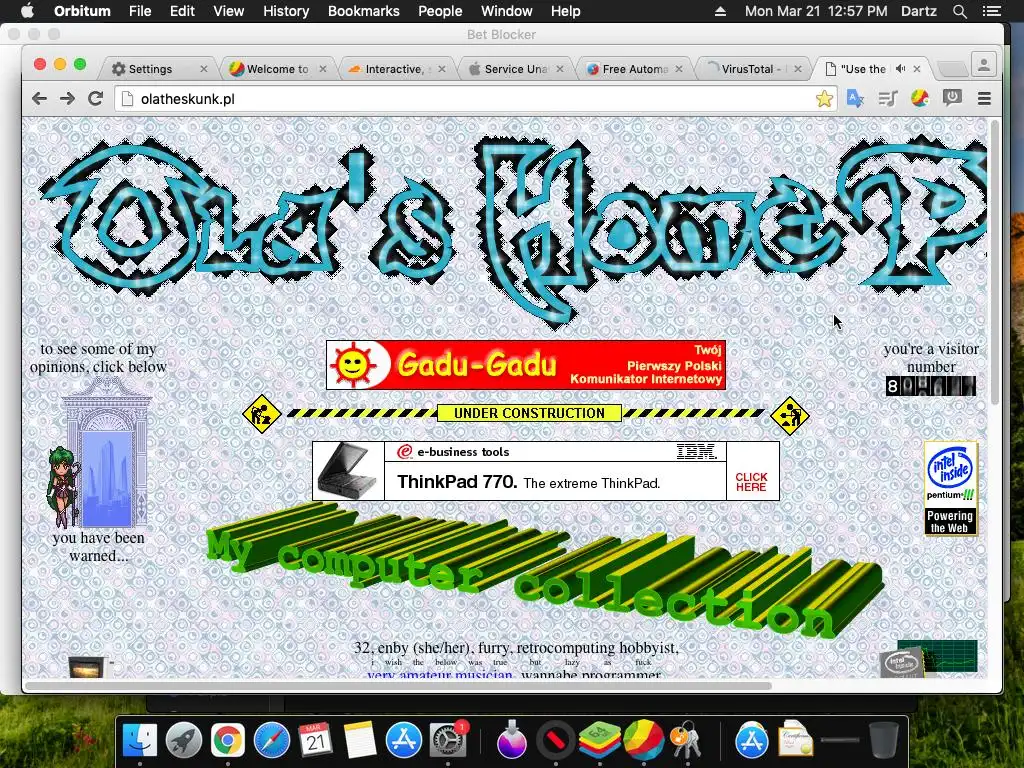This screenshot has height=768, width=1024.
Task: Click the green-haired sailor character sprite
Action: 63,486
